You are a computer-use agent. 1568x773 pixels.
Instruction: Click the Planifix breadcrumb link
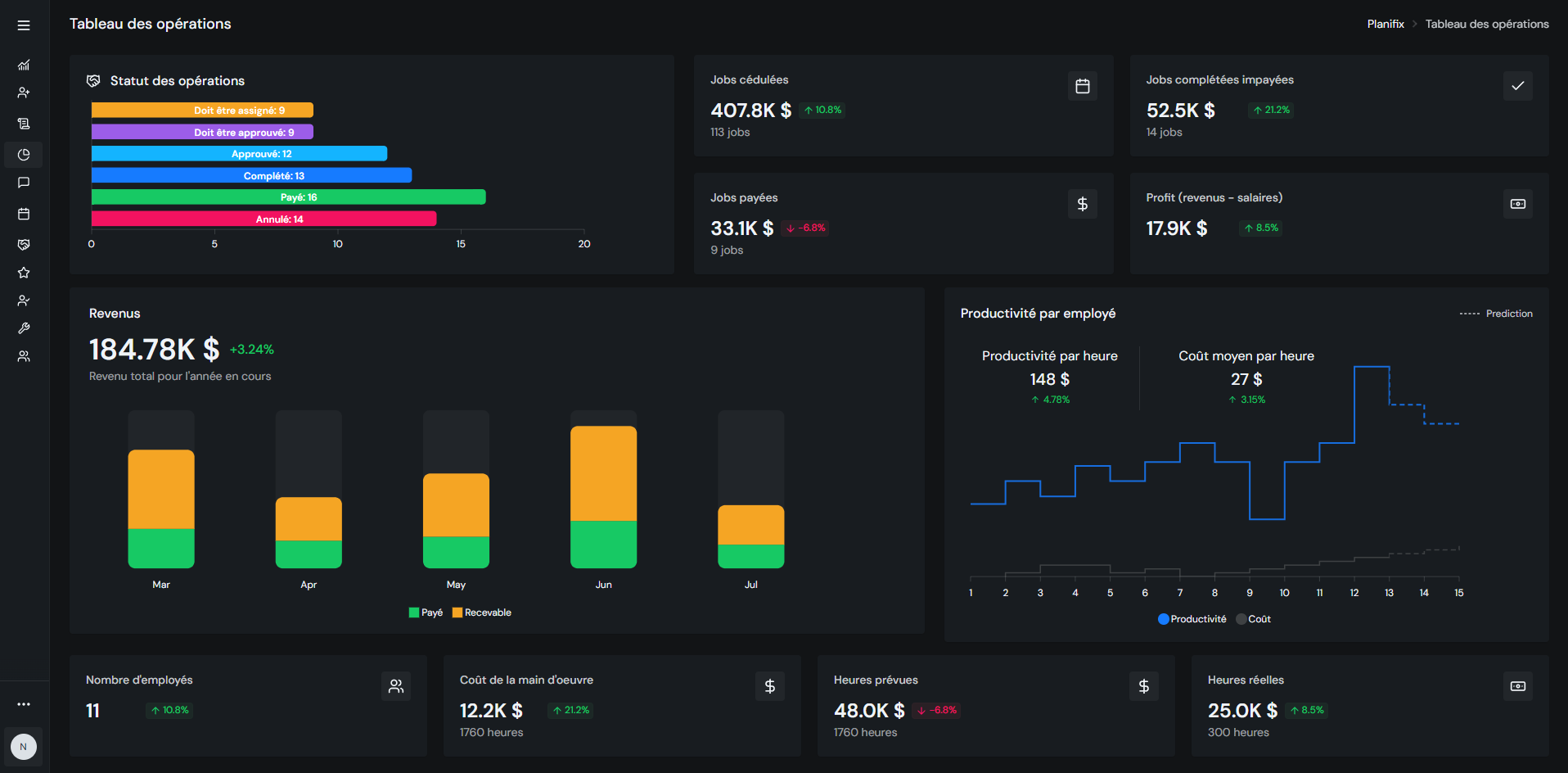click(1385, 24)
